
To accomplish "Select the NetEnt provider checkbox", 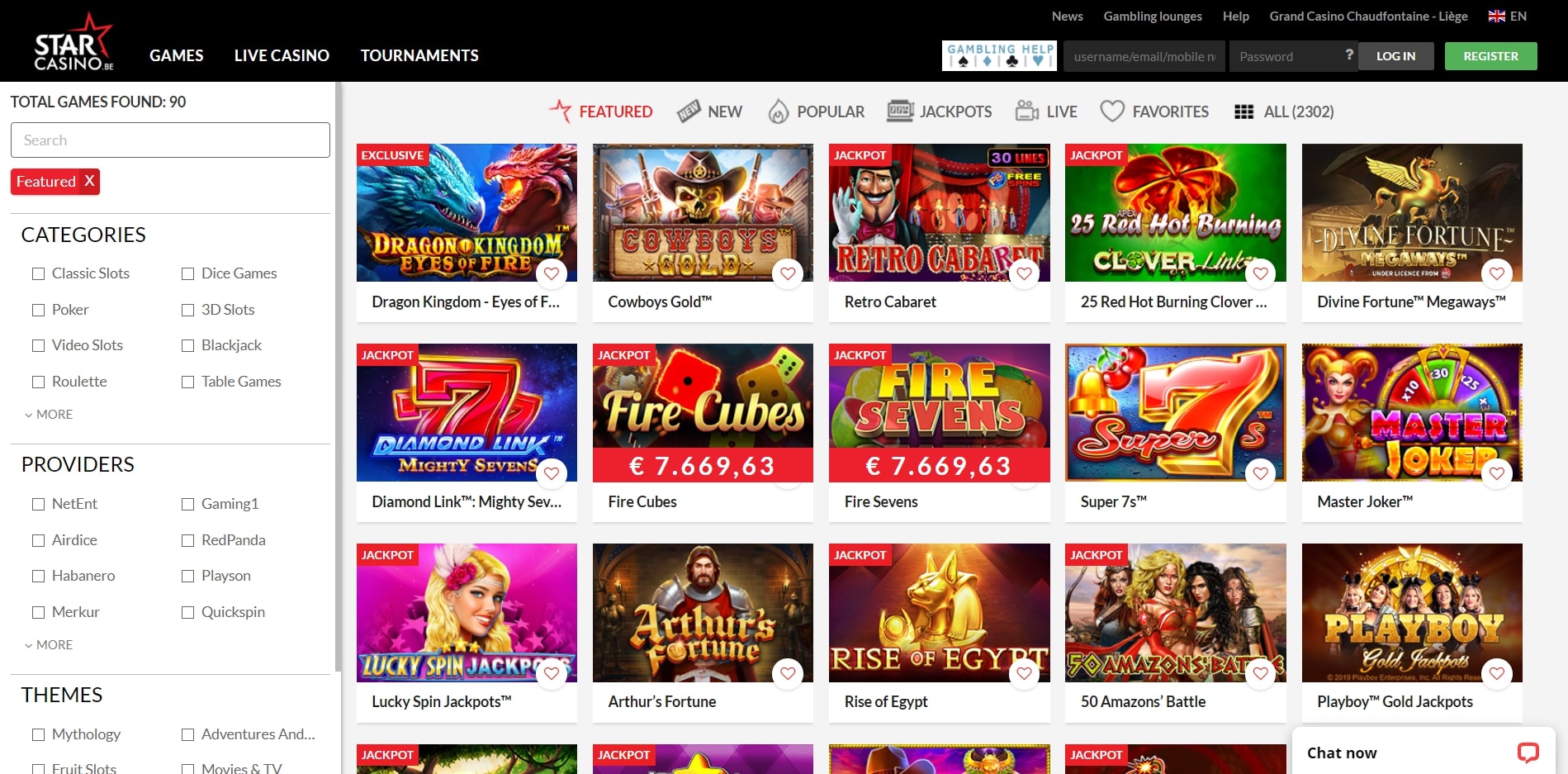I will (38, 504).
